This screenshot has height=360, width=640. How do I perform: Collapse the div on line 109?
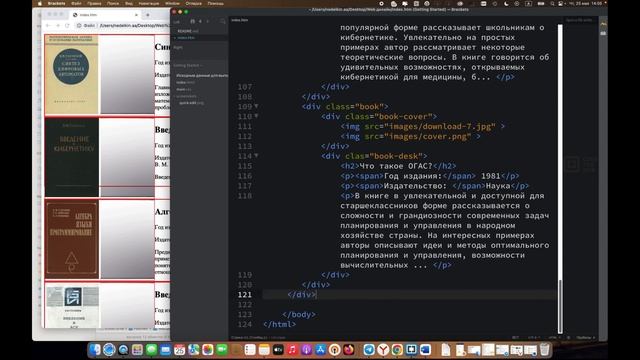click(x=256, y=106)
